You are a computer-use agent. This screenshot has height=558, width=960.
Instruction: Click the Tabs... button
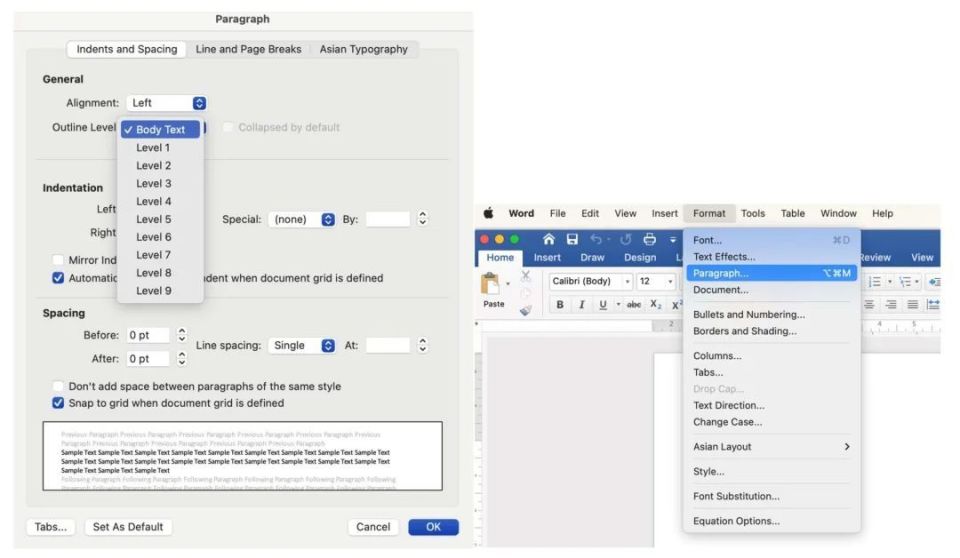pyautogui.click(x=51, y=527)
